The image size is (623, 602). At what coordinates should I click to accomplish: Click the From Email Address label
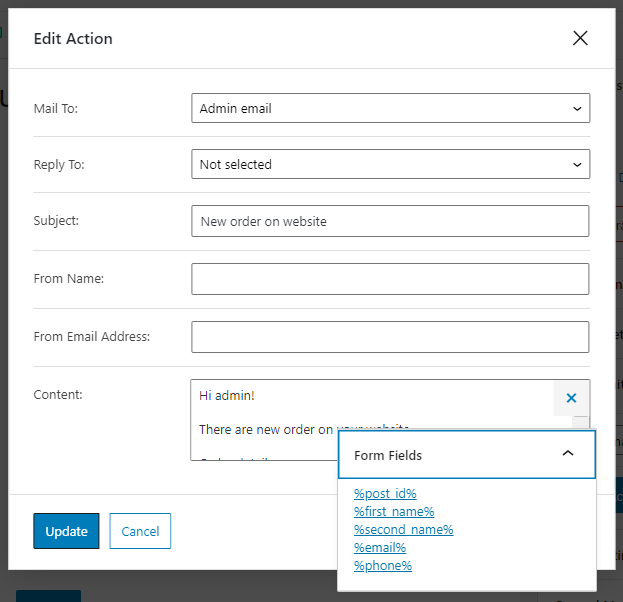click(x=92, y=337)
